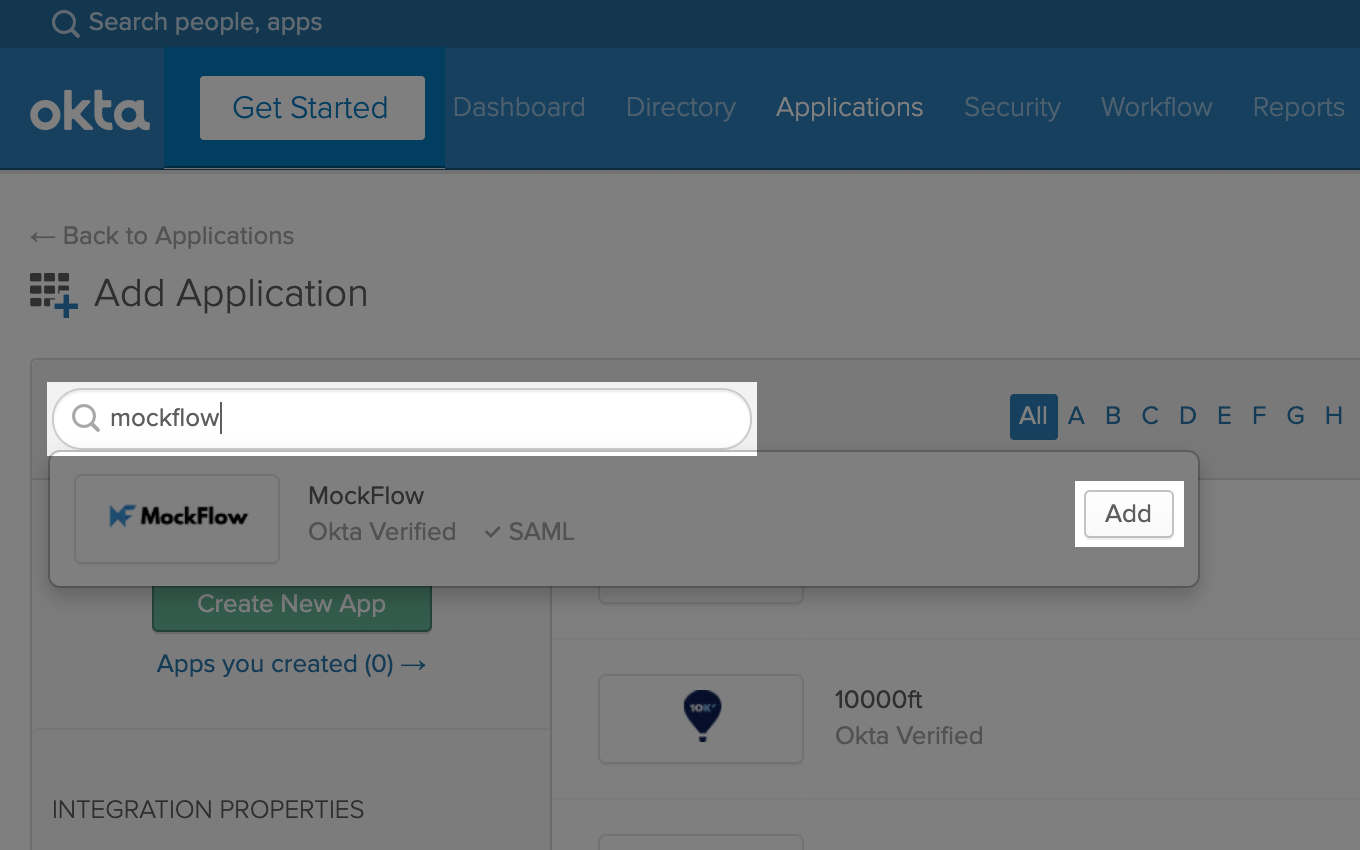This screenshot has height=850, width=1360.
Task: Filter apps by letter H
Action: tap(1334, 416)
